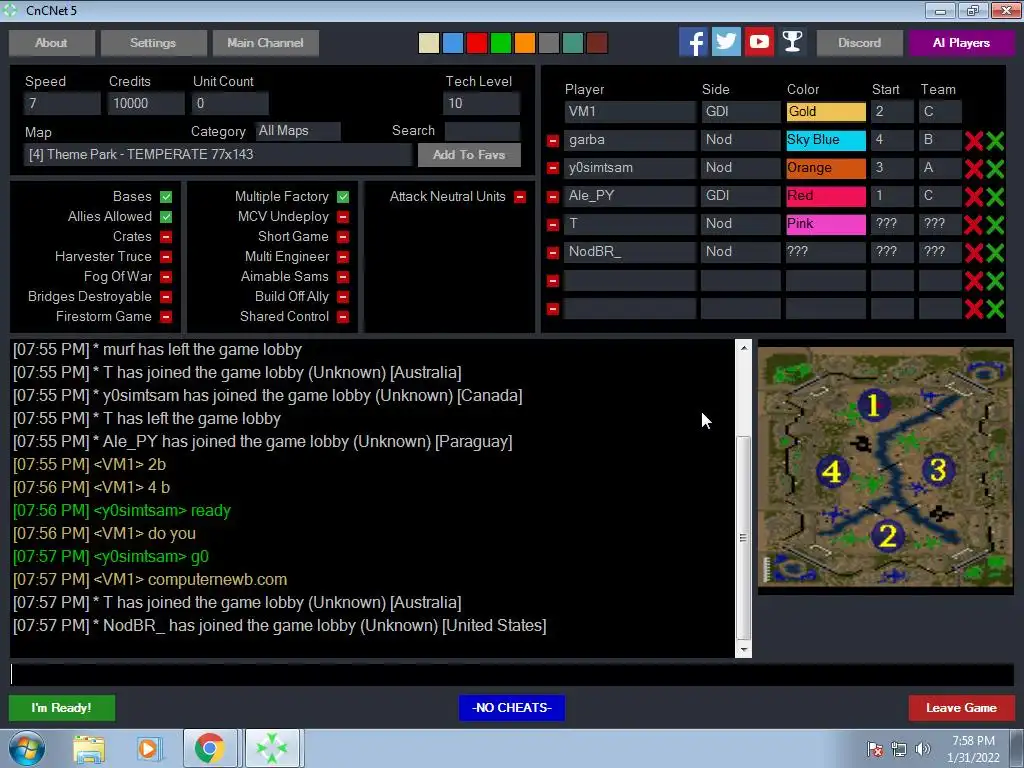Focus the chat message input field
This screenshot has height=768, width=1024.
coord(512,675)
